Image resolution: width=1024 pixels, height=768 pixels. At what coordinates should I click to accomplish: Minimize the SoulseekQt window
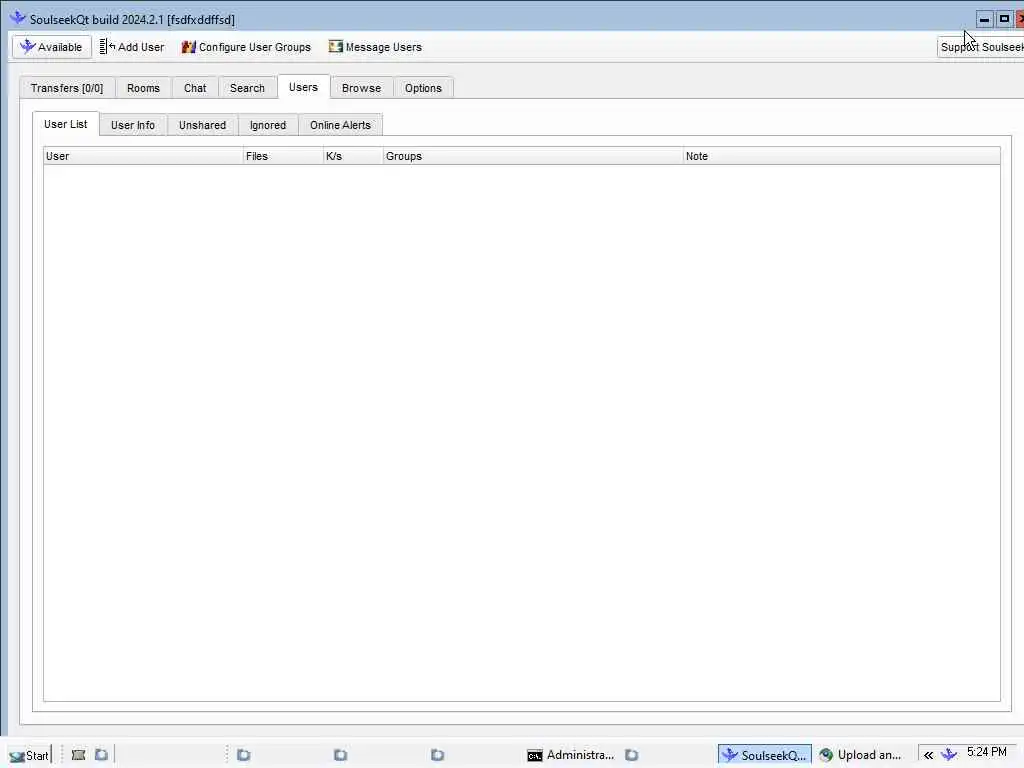pos(984,19)
